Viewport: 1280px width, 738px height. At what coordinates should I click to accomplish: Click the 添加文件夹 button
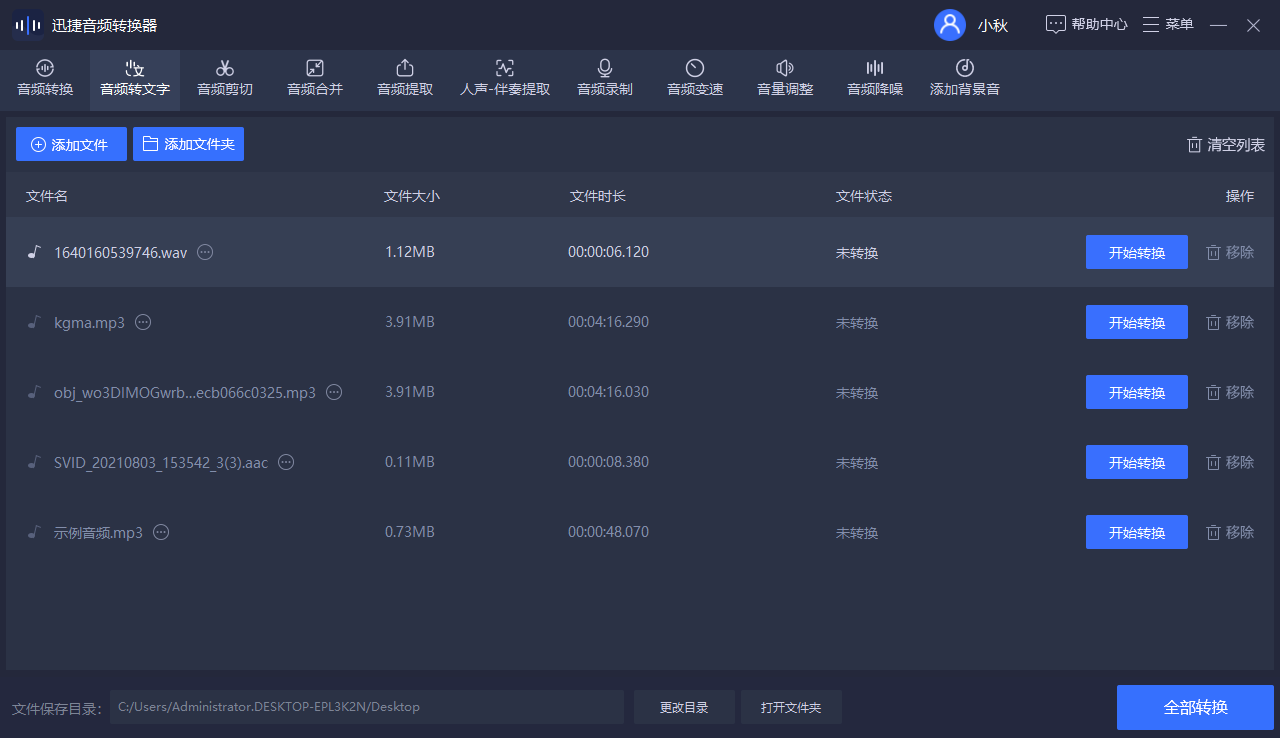188,144
